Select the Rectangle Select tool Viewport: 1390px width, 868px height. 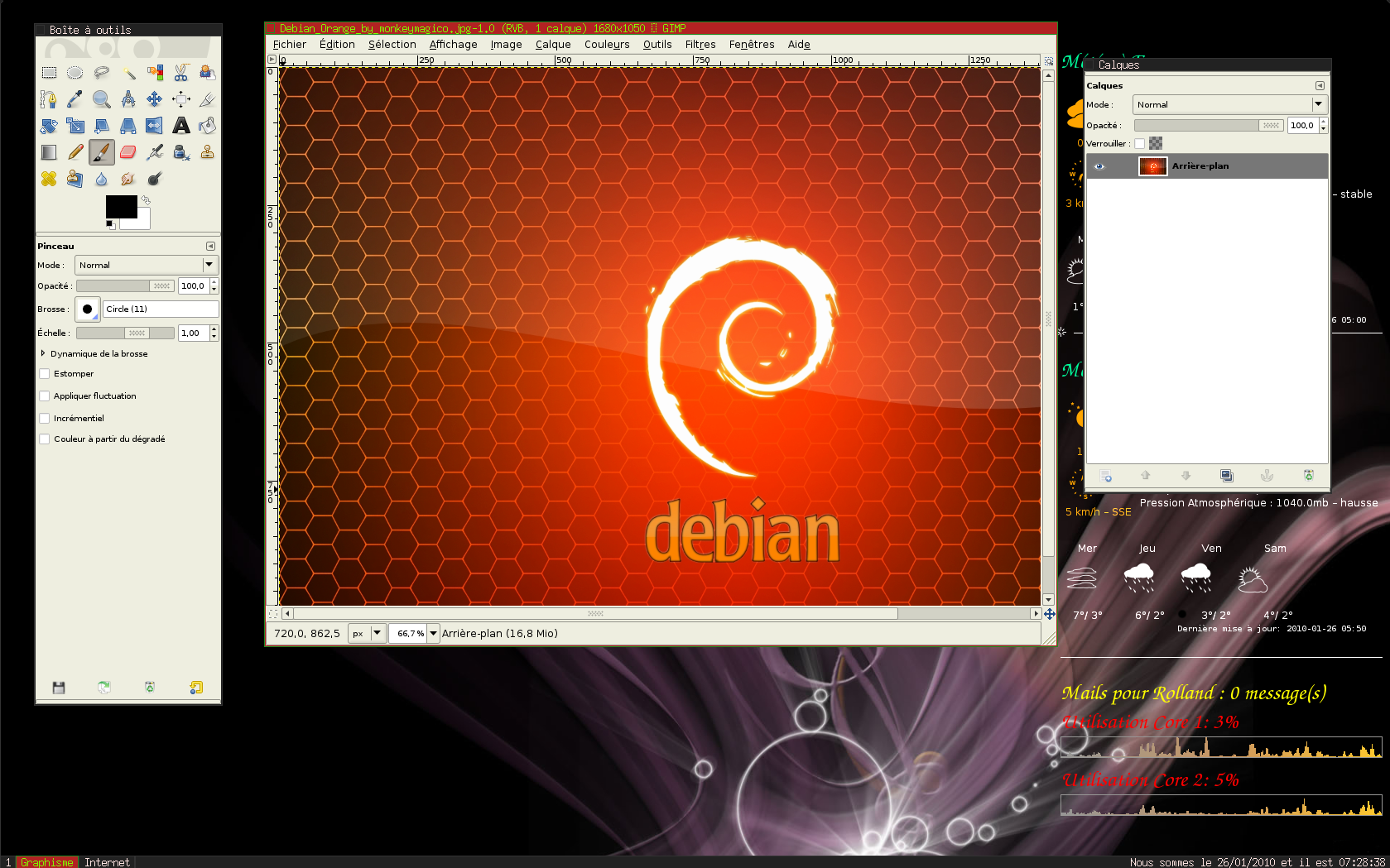coord(49,73)
